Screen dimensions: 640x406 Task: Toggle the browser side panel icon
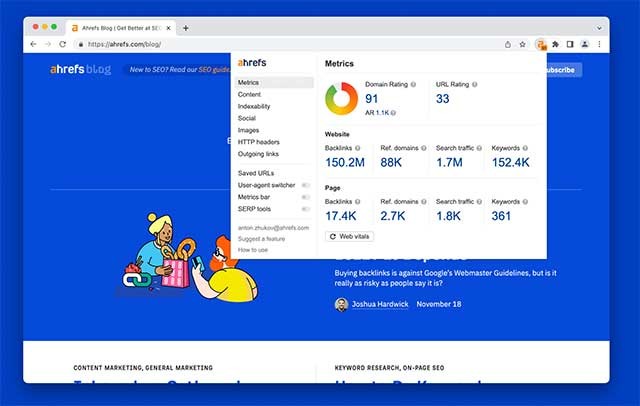tap(570, 44)
